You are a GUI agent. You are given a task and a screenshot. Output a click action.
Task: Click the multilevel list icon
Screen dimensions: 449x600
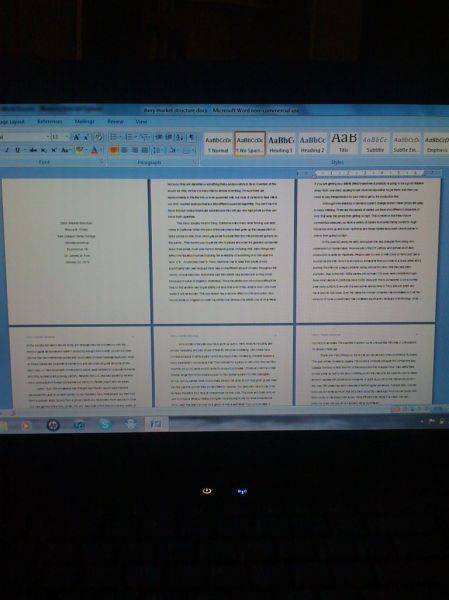pyautogui.click(x=145, y=137)
